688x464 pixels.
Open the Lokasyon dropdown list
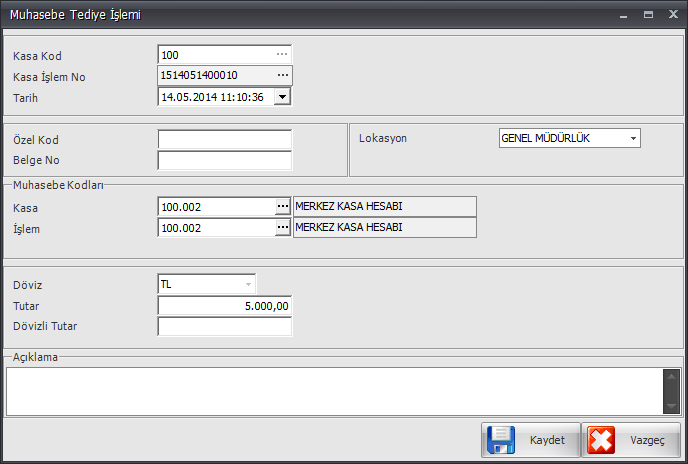click(x=633, y=138)
